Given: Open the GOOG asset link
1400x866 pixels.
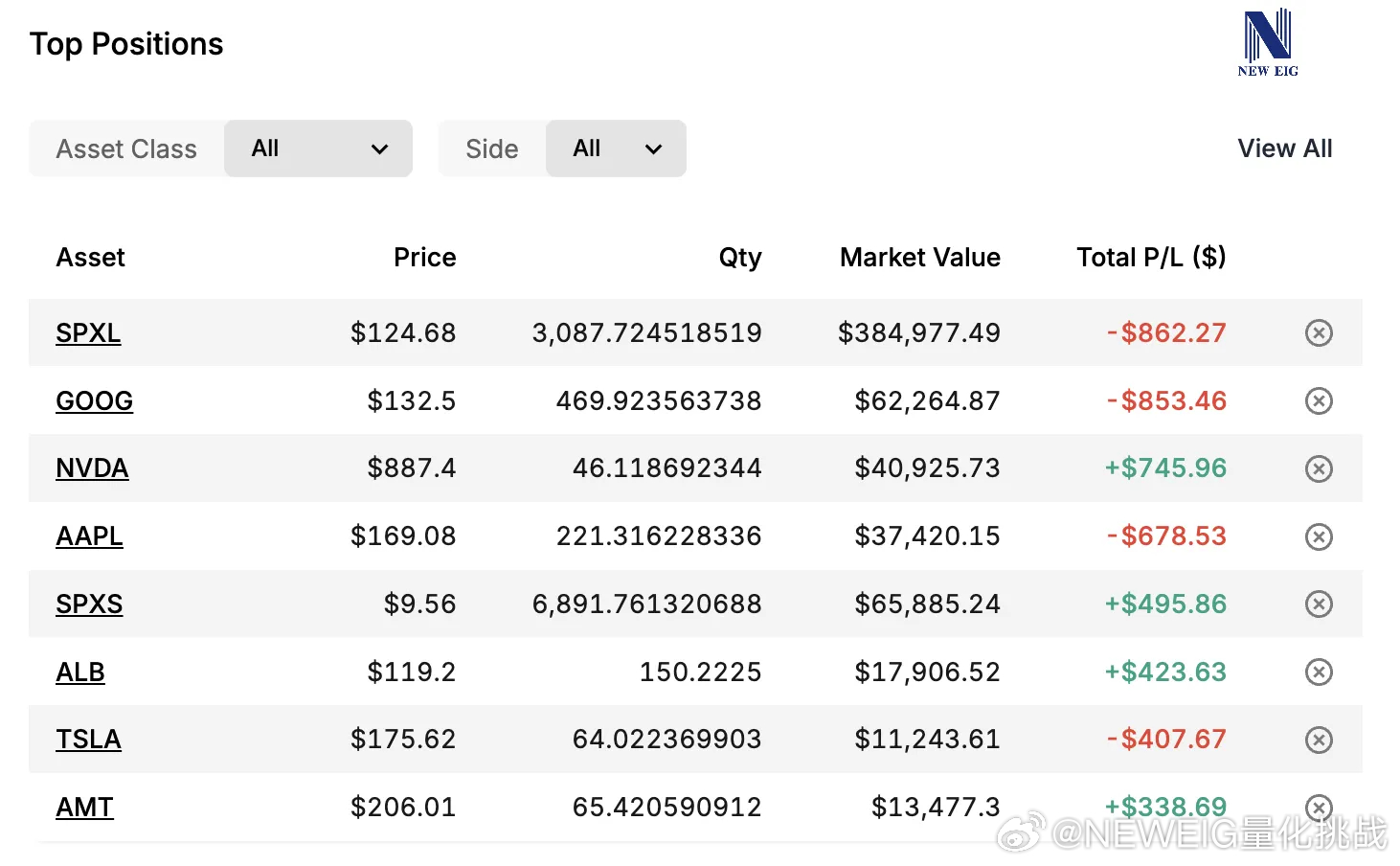Looking at the screenshot, I should pos(94,401).
